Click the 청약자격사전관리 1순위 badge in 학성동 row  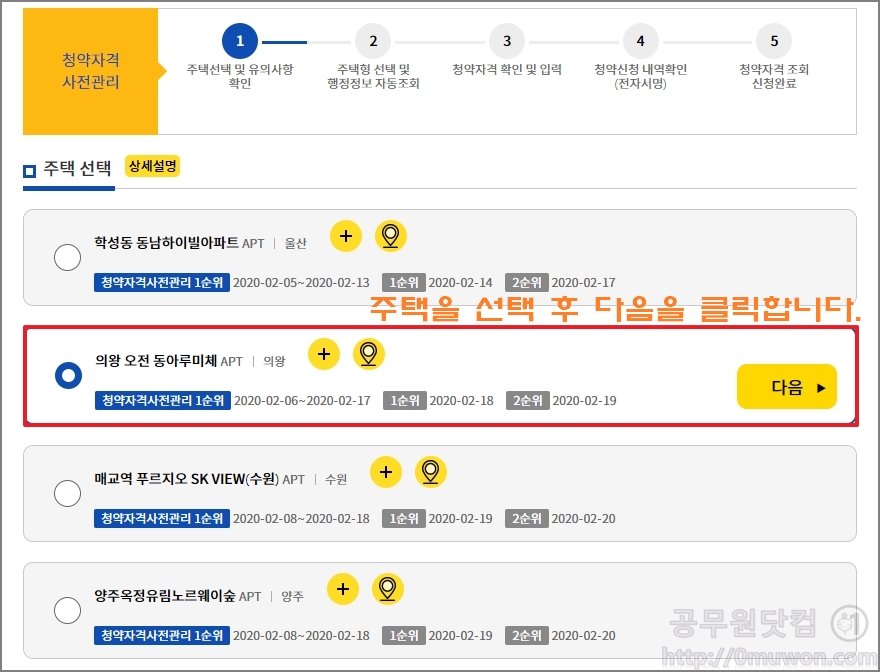162,282
